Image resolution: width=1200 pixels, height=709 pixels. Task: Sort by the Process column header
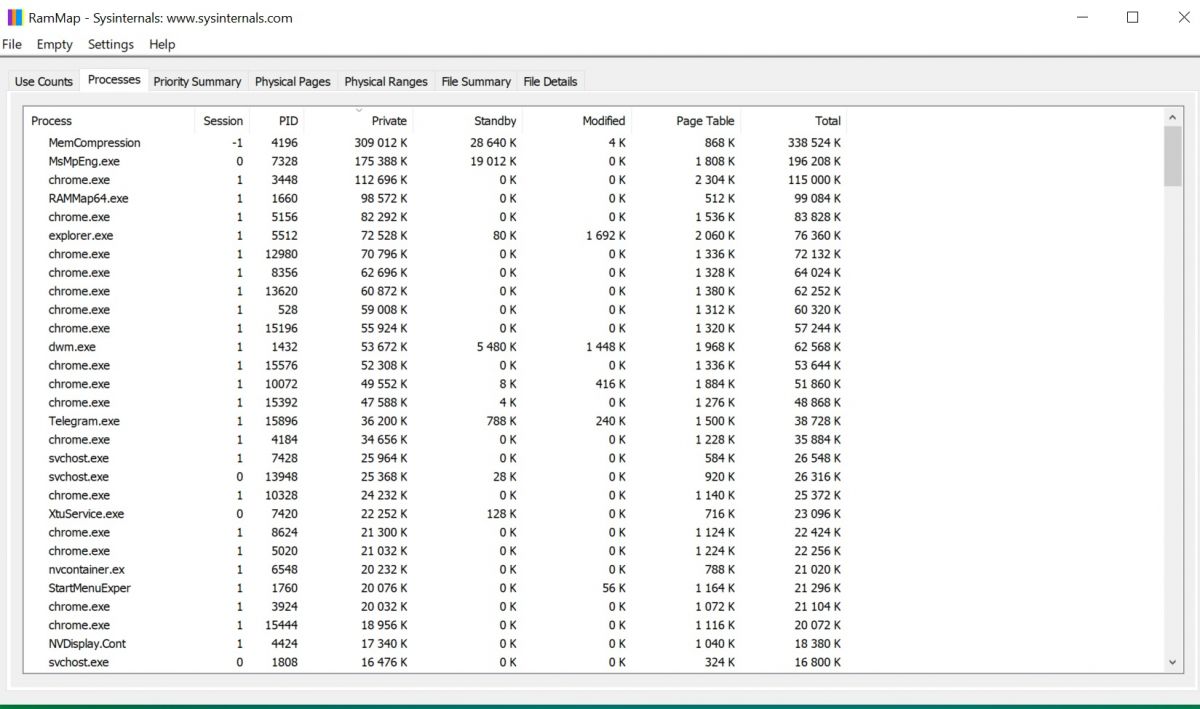(109, 121)
